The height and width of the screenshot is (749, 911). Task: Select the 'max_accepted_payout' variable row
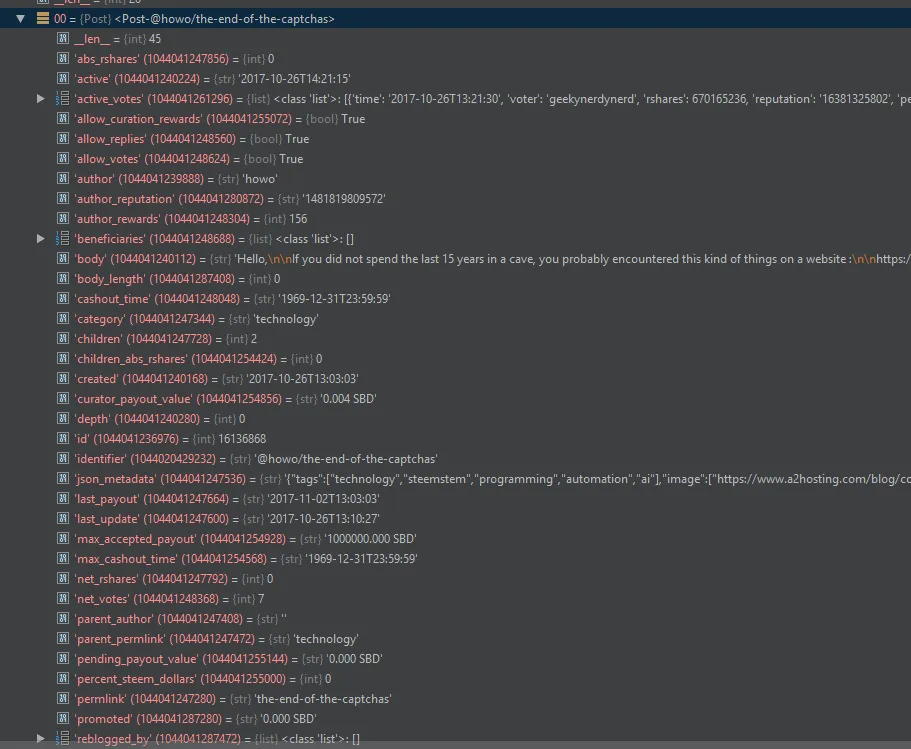click(456, 539)
